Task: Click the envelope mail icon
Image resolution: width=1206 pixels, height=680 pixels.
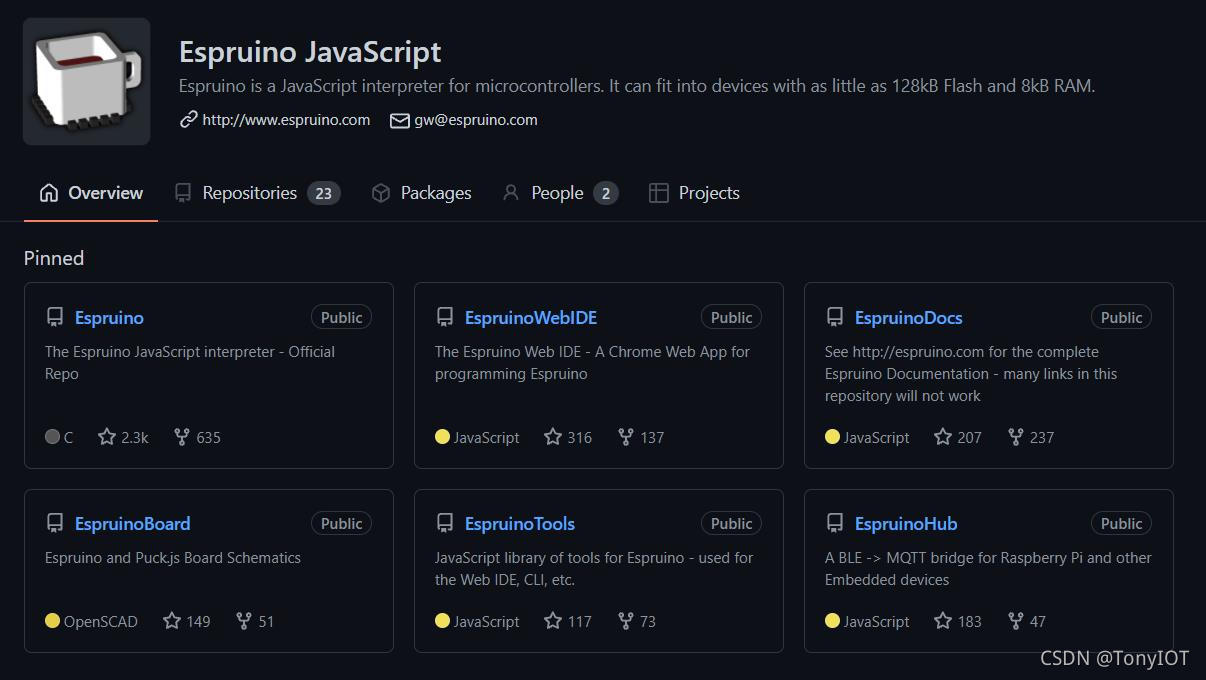Action: [399, 120]
